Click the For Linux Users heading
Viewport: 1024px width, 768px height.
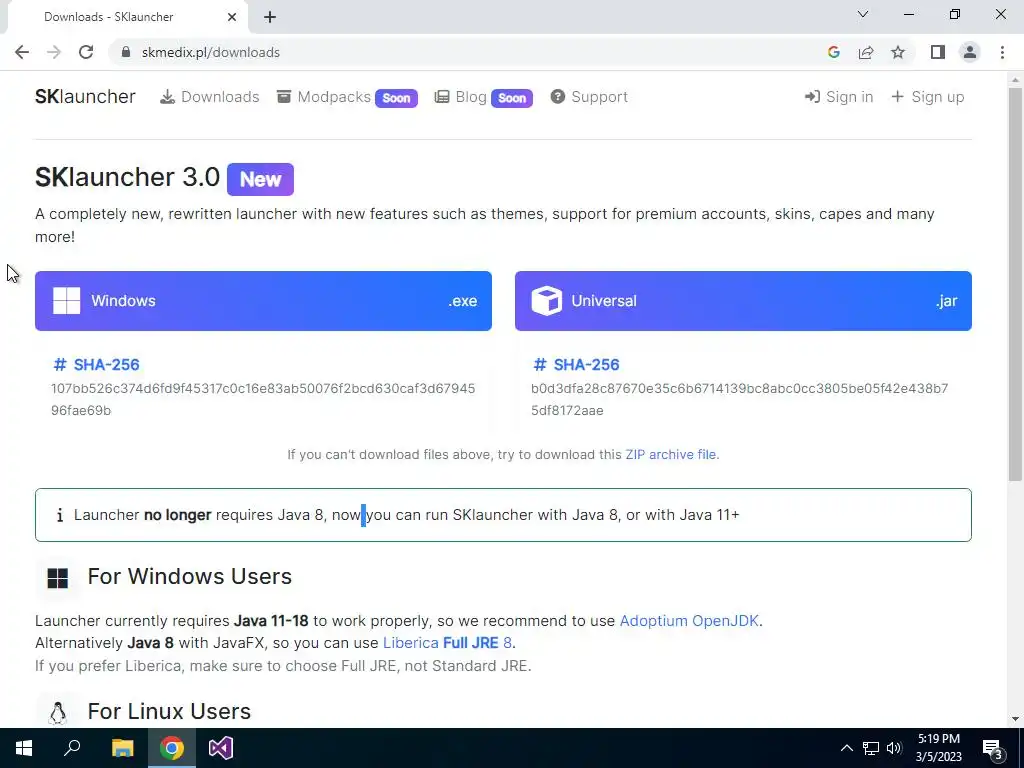coord(169,711)
